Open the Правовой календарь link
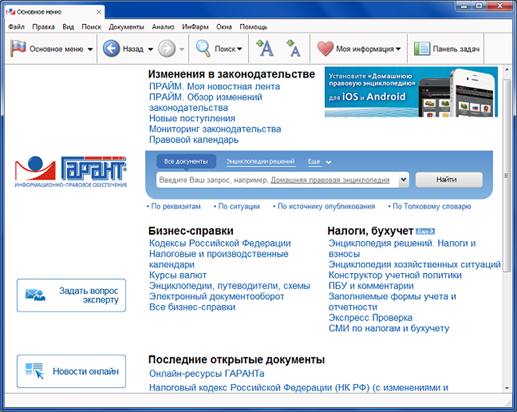Screen dimensions: 517x412 coord(194,140)
